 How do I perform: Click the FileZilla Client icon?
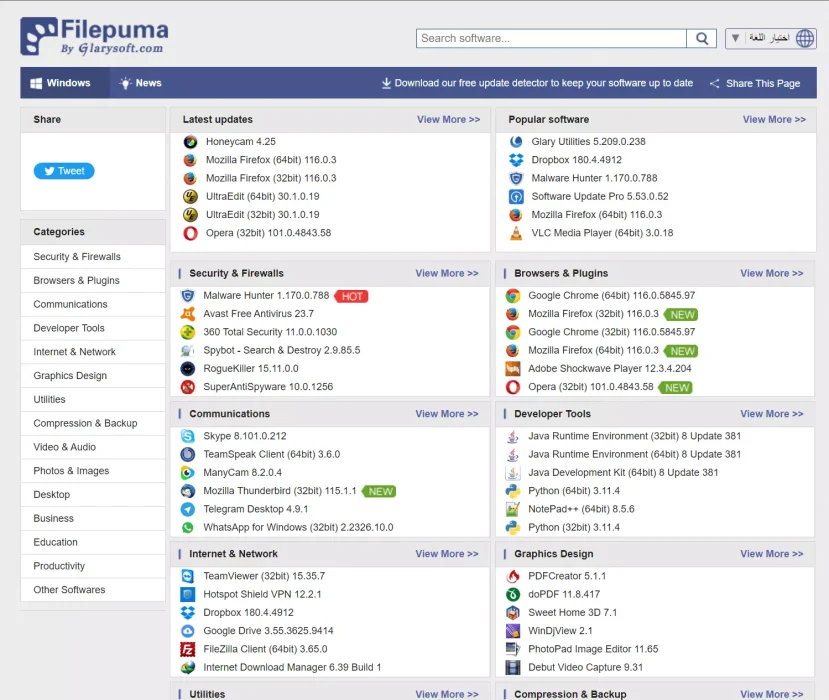[x=188, y=649]
